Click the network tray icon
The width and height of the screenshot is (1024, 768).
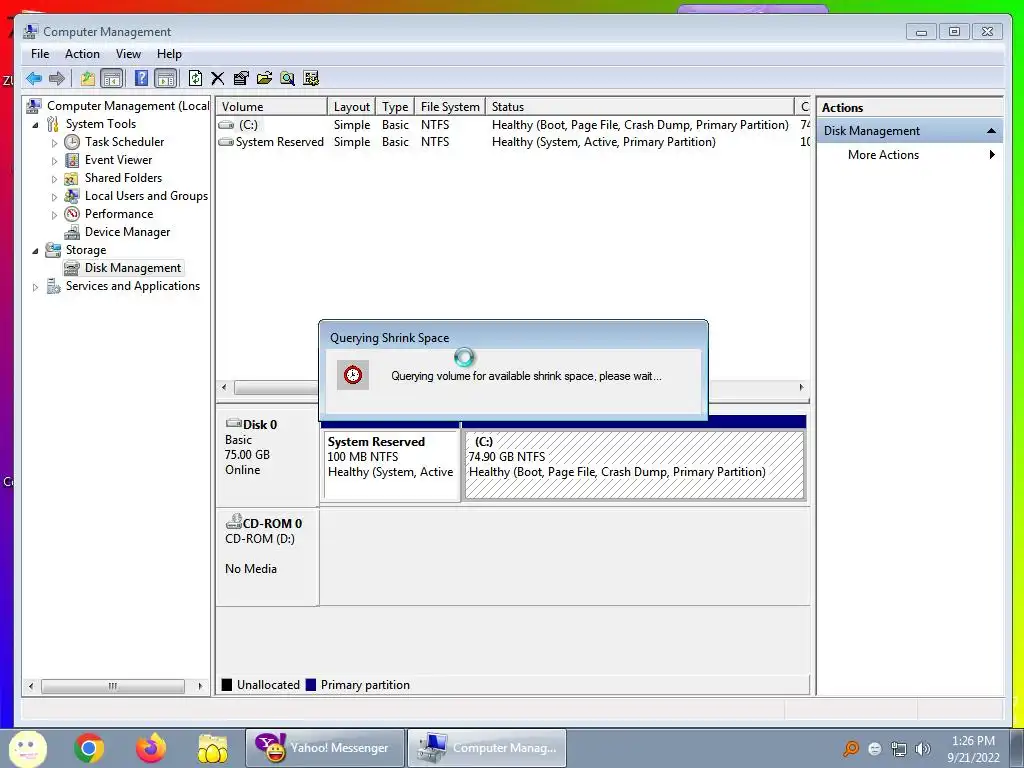(899, 749)
